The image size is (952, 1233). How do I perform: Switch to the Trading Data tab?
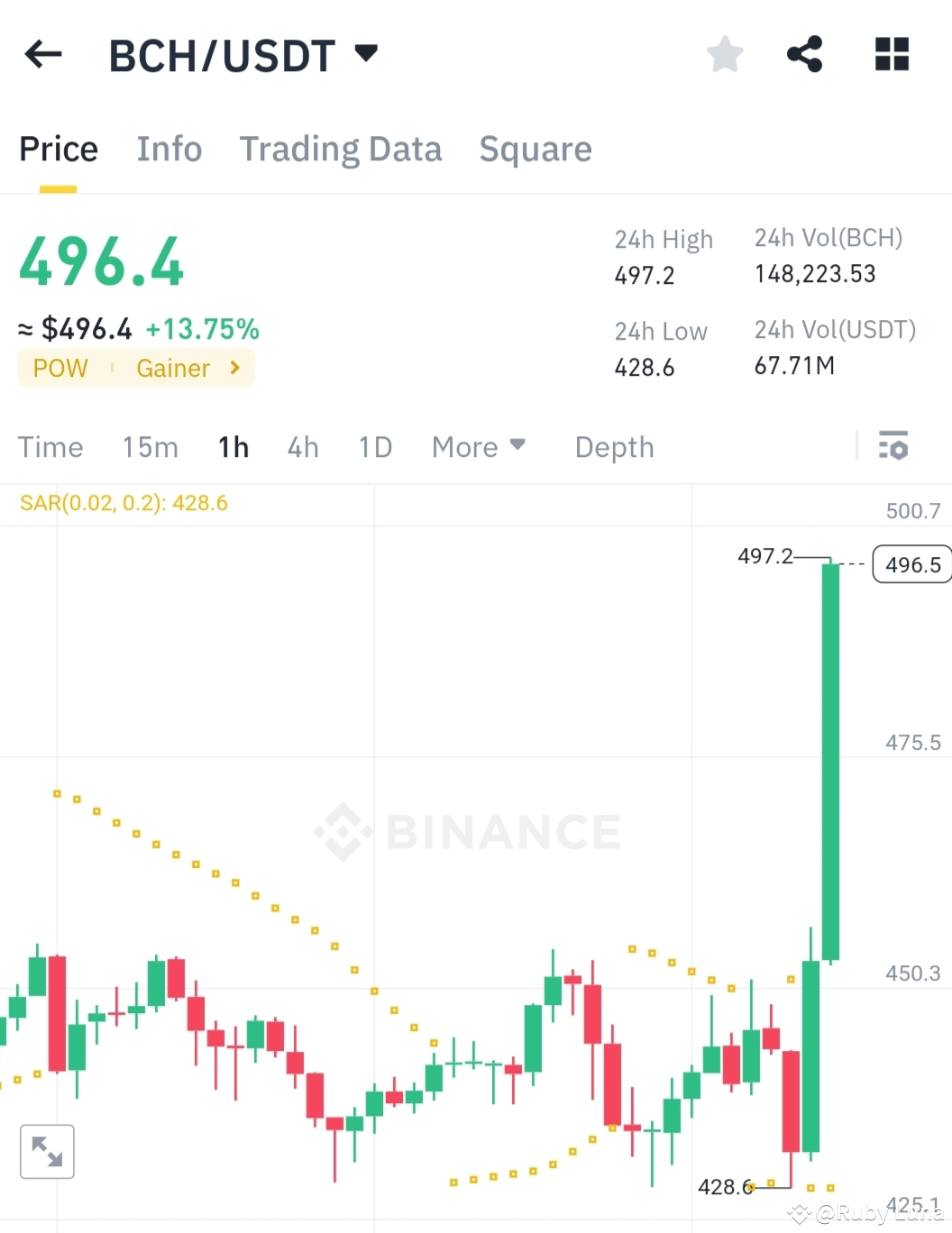(341, 149)
